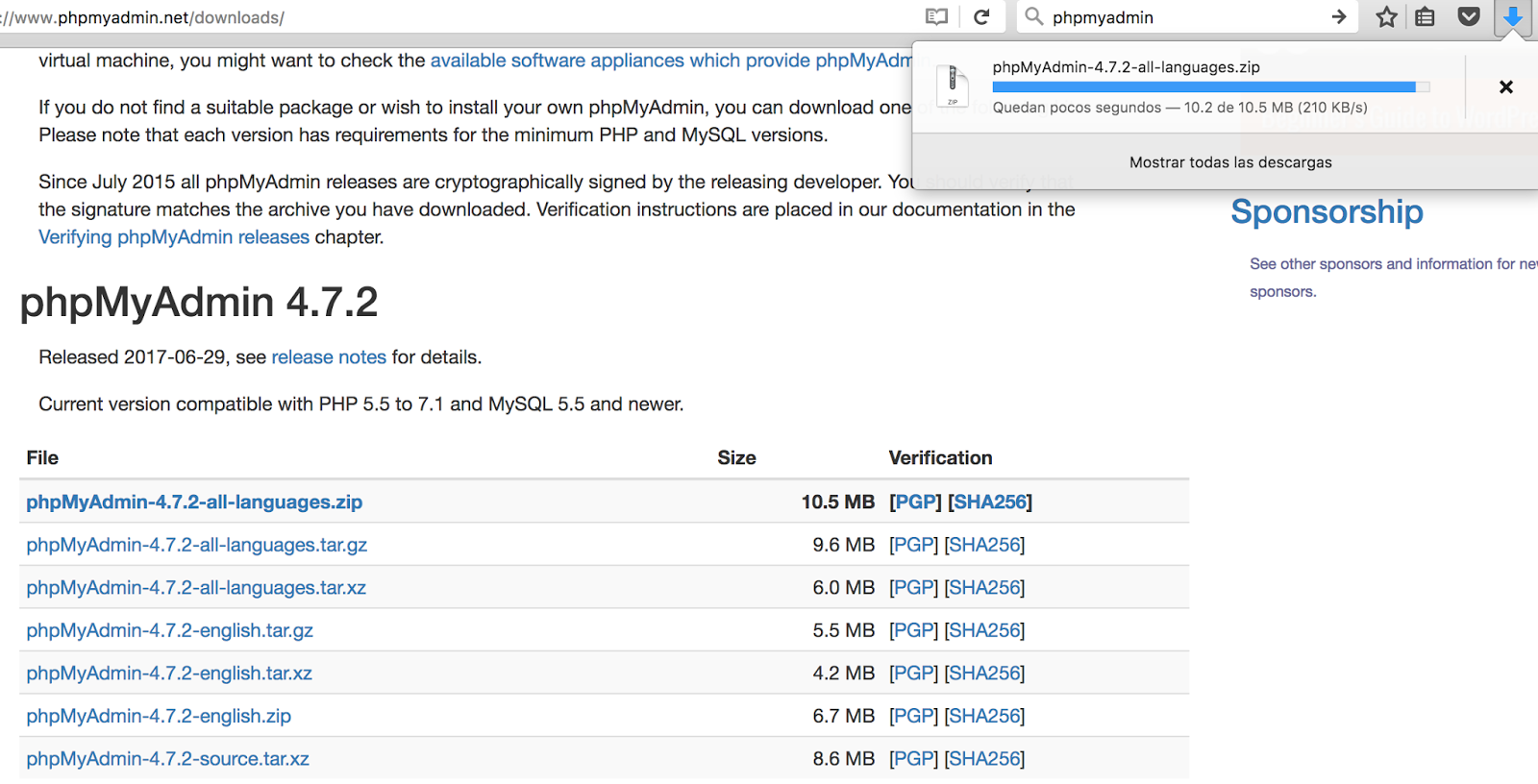Download phpMyAdmin-4.7.2-english.zip
Image resolution: width=1538 pixels, height=784 pixels.
point(159,716)
